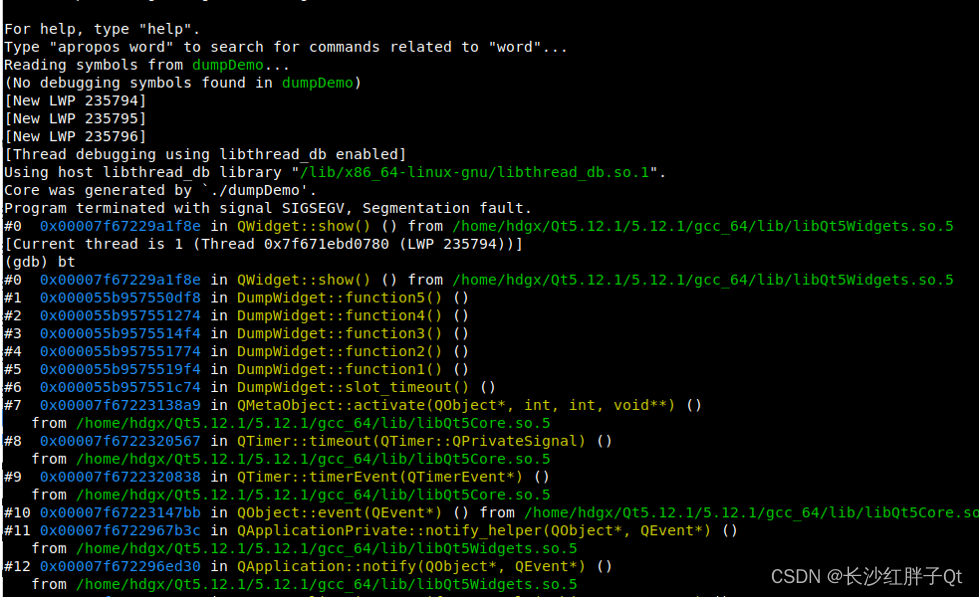Image resolution: width=979 pixels, height=597 pixels.
Task: Click libQt5Core.so.5 path under frame #8
Action: pos(313,459)
